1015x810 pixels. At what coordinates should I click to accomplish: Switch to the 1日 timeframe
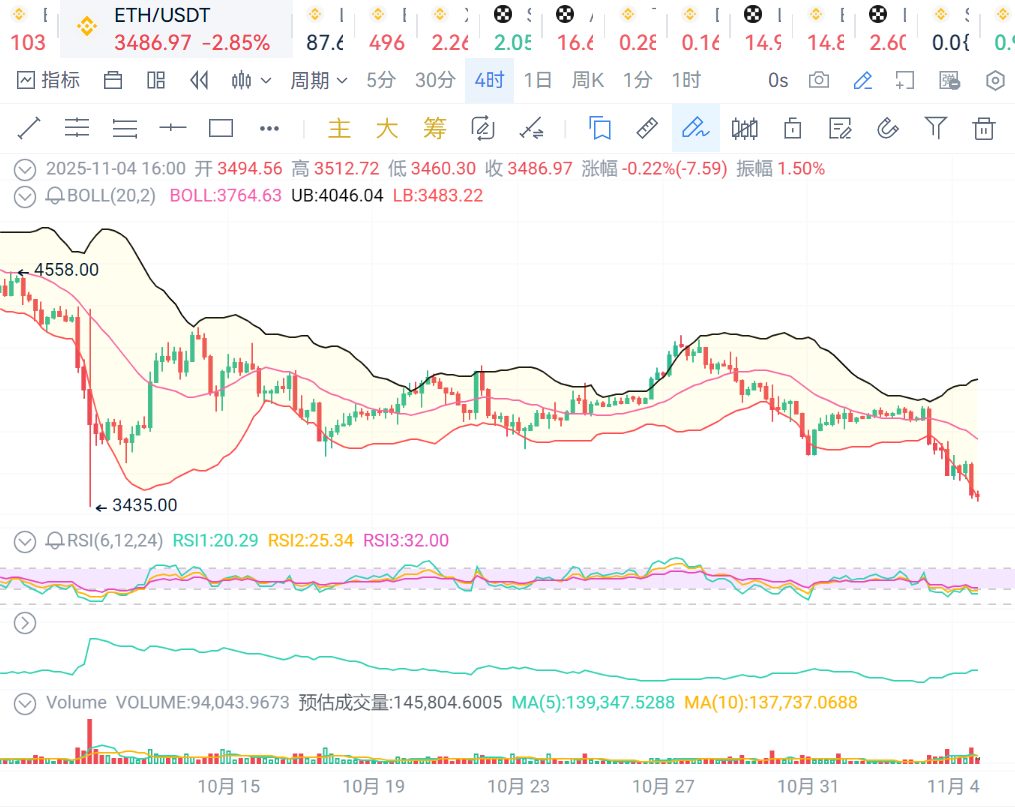[538, 80]
